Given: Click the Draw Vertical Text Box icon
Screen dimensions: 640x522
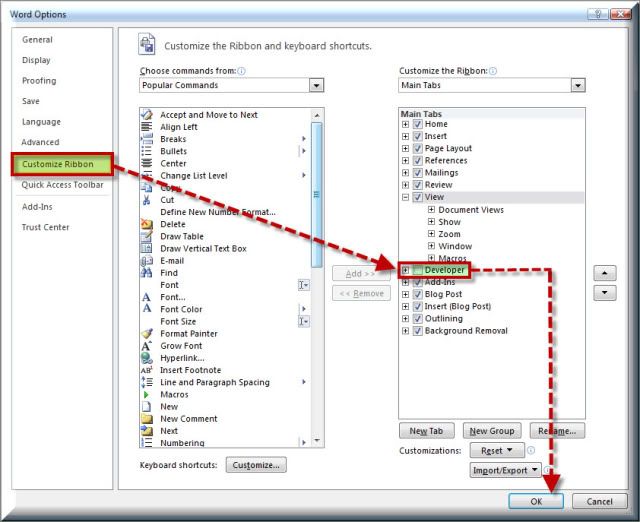Looking at the screenshot, I should pyautogui.click(x=147, y=248).
